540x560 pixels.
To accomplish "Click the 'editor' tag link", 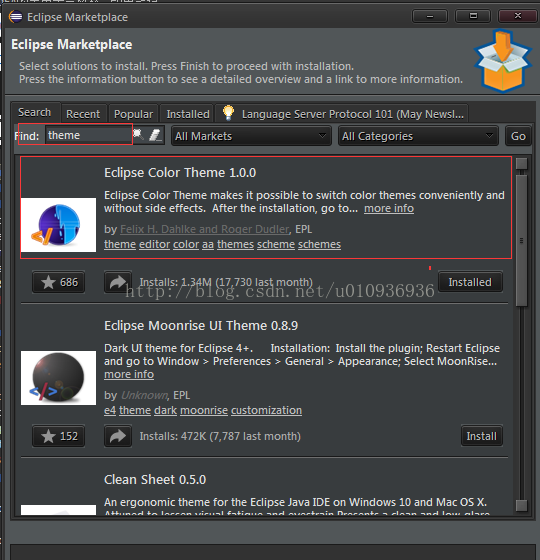I will point(154,244).
